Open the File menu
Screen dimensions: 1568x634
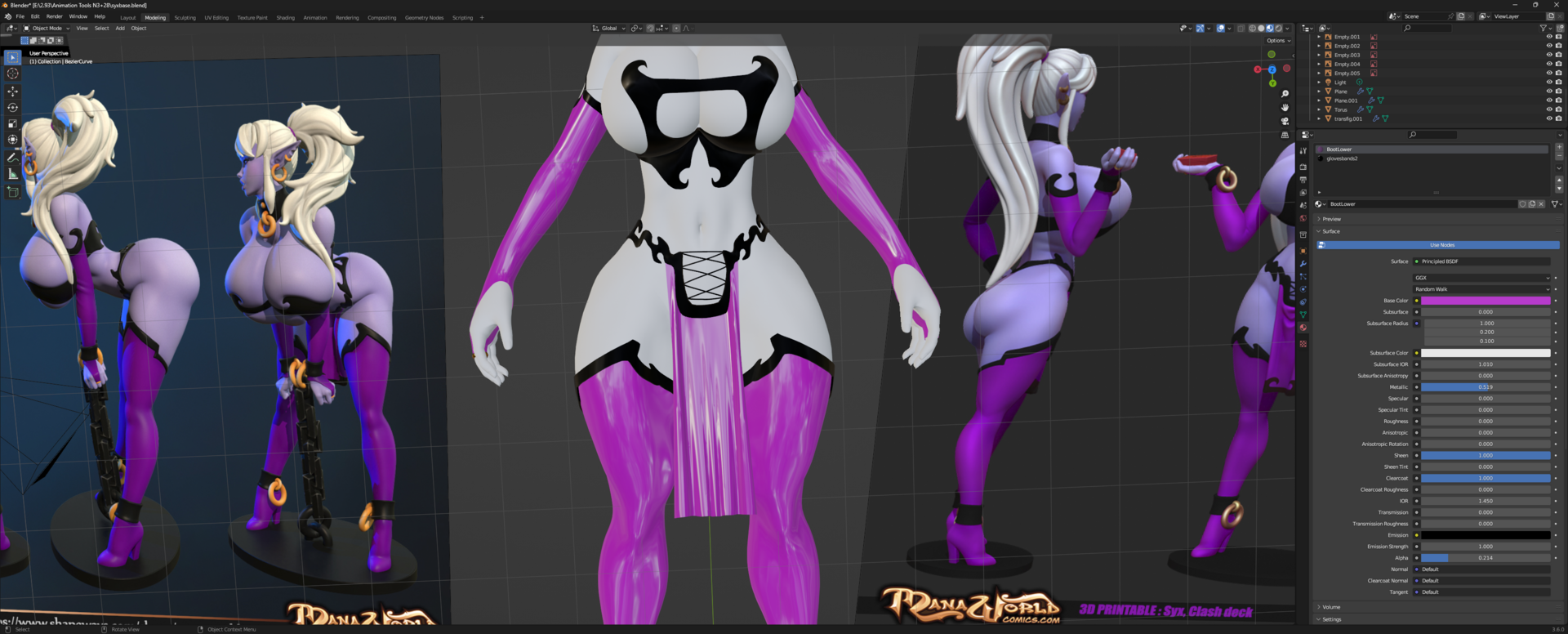pyautogui.click(x=20, y=16)
